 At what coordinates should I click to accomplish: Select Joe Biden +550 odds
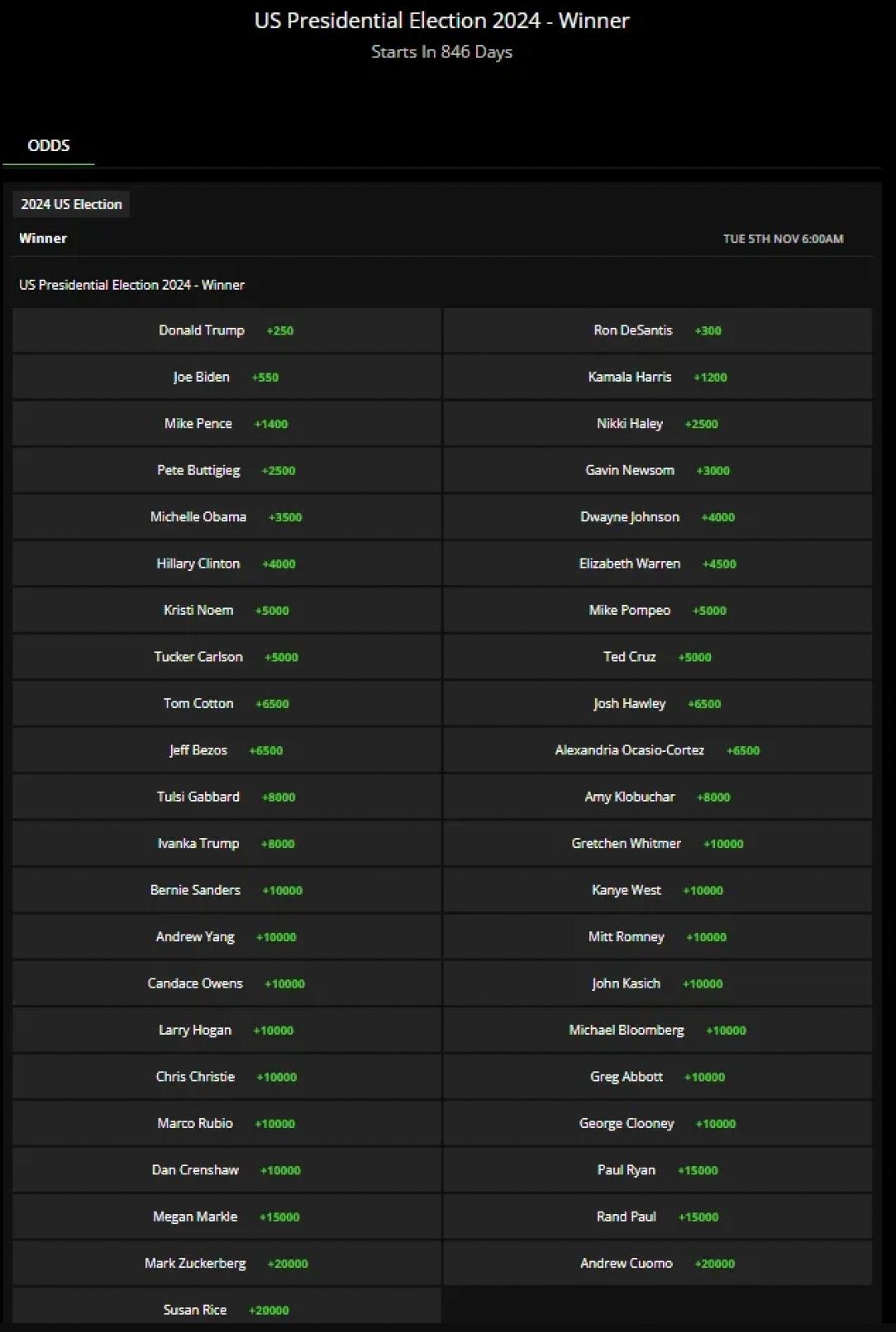pyautogui.click(x=226, y=377)
